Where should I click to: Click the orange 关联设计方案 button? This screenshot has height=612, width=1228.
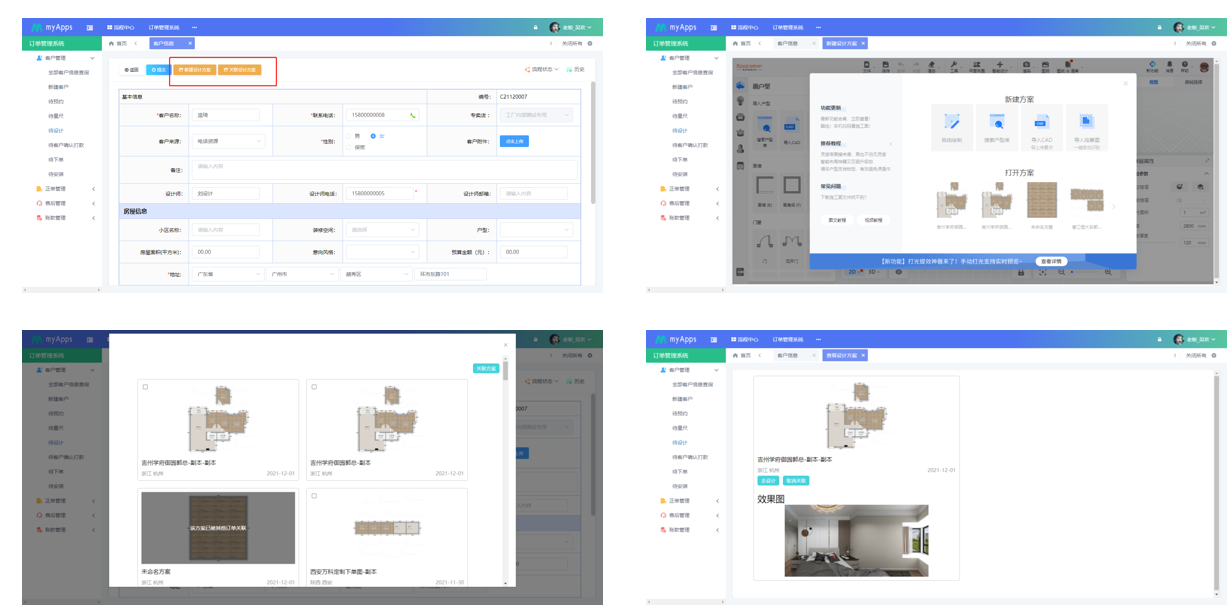pyautogui.click(x=239, y=70)
